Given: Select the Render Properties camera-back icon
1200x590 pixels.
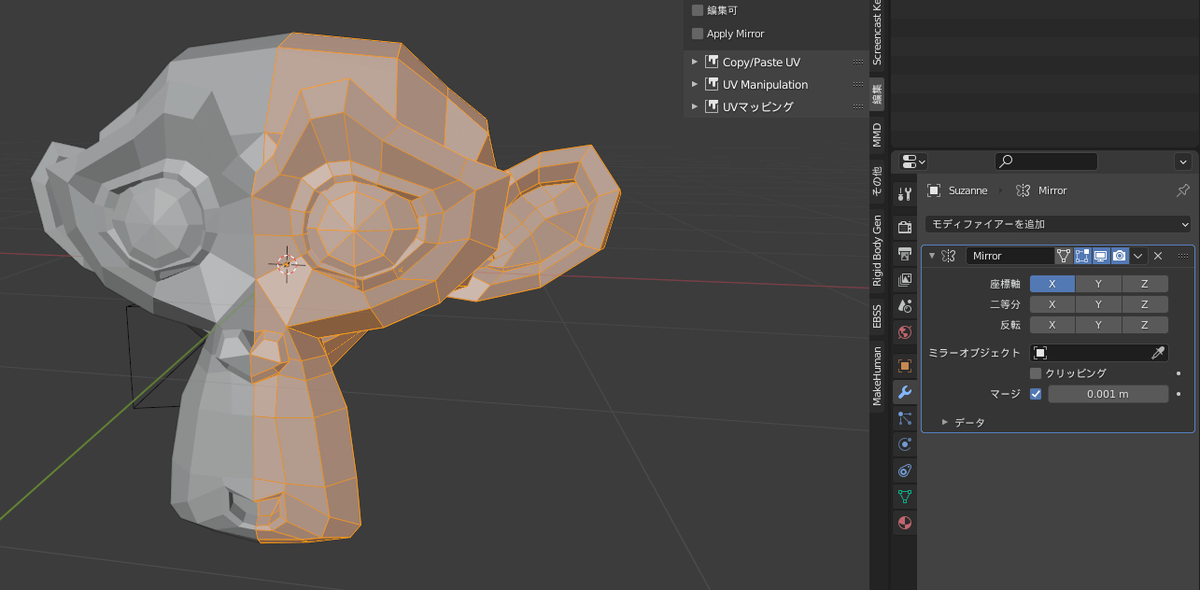Looking at the screenshot, I should coord(905,226).
